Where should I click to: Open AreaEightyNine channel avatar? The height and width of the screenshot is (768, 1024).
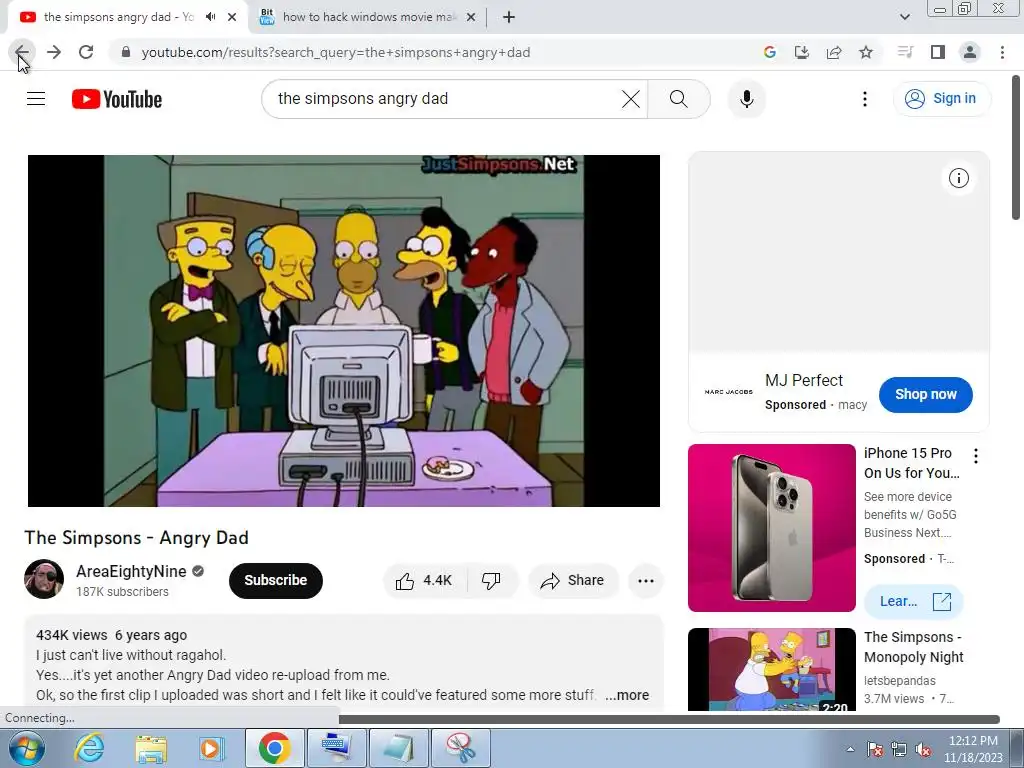click(44, 579)
